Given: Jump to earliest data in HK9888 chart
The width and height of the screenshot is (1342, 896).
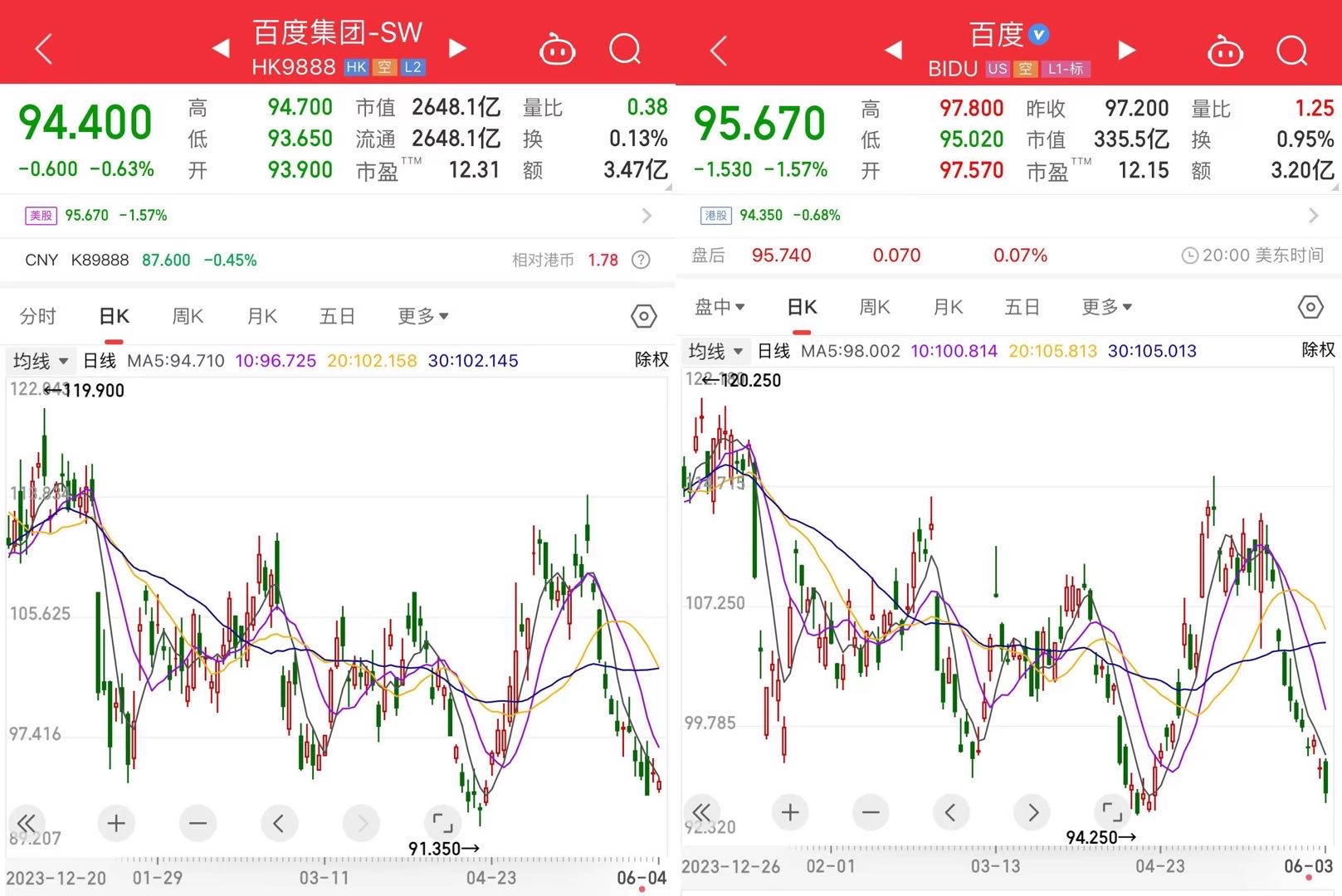Looking at the screenshot, I should click(x=27, y=823).
